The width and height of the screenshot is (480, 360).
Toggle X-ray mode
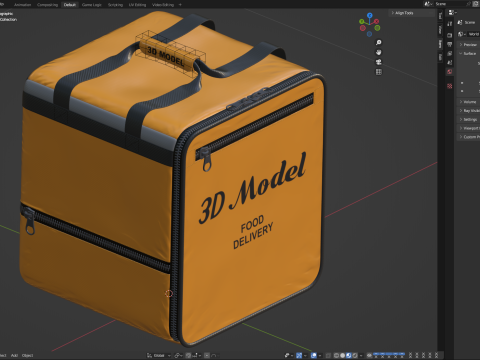pos(328,355)
